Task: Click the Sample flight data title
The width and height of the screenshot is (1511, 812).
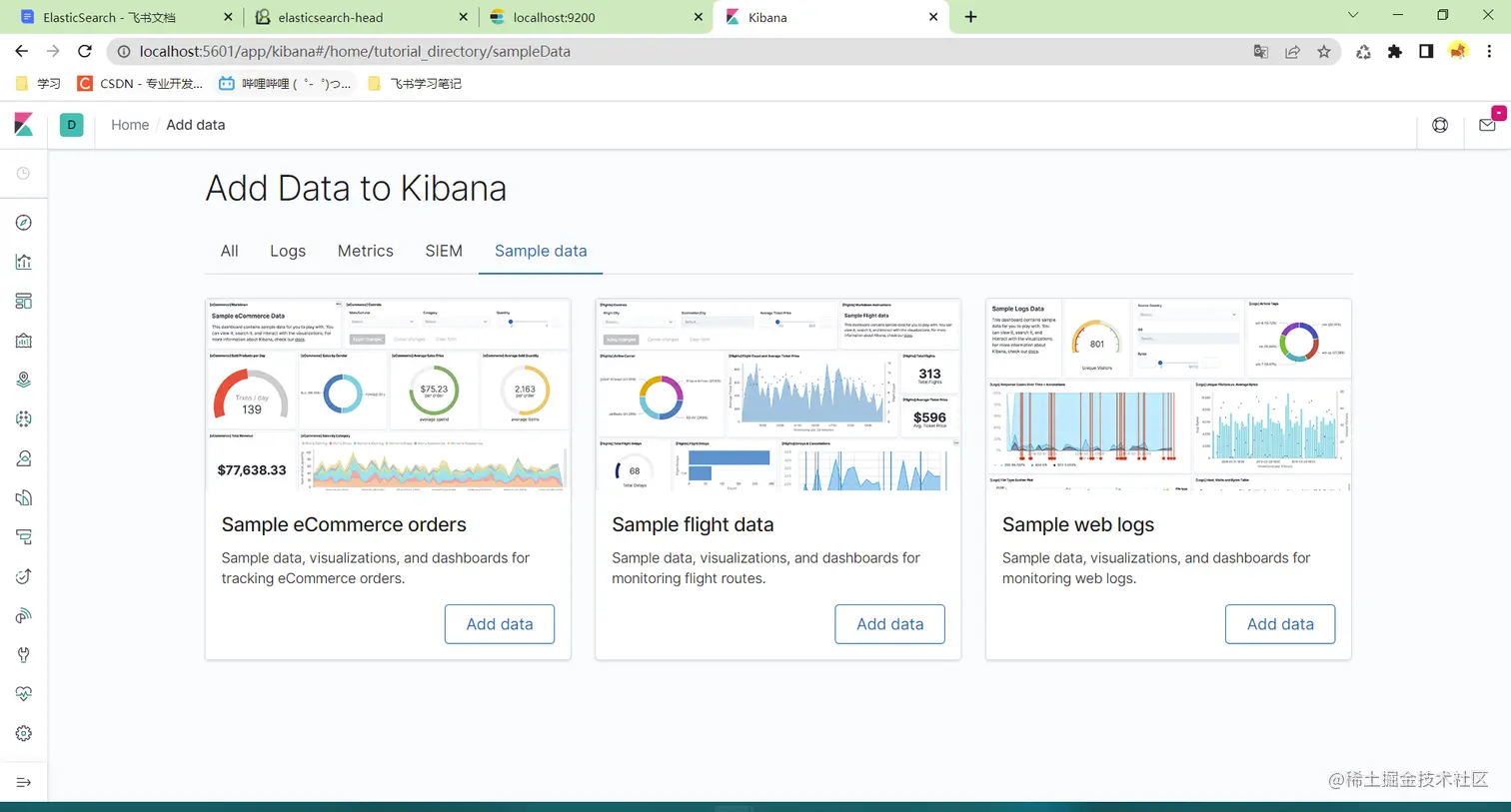Action: (x=693, y=524)
